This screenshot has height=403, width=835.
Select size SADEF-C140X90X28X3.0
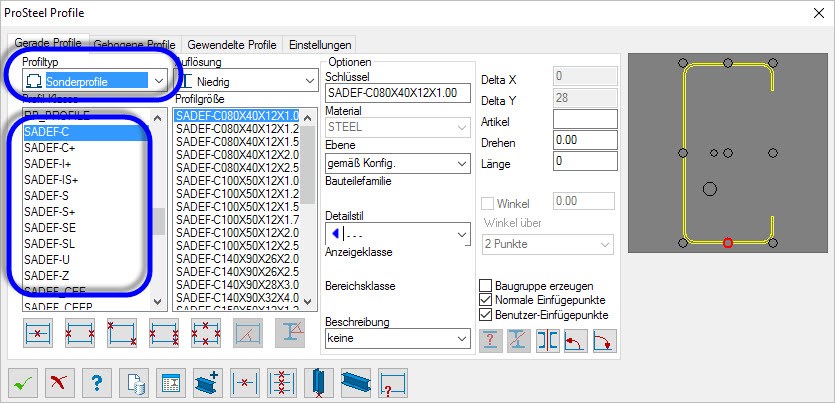click(238, 284)
